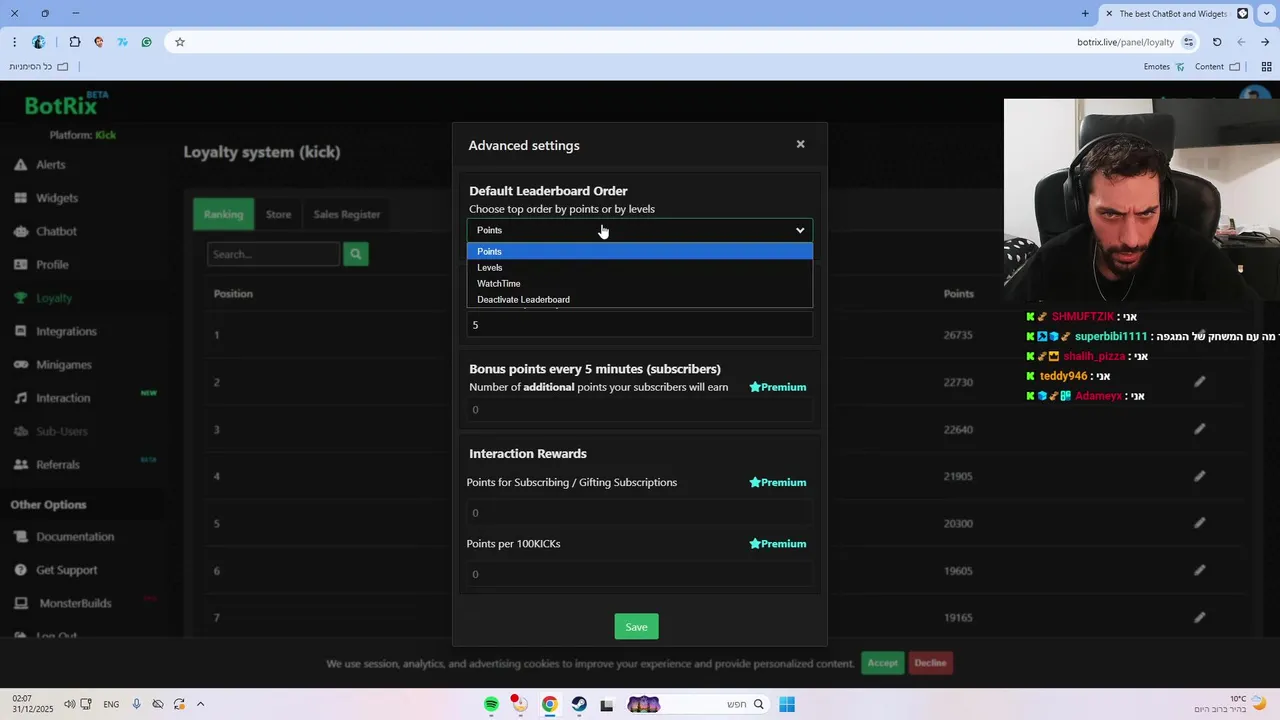Viewport: 1280px width, 720px height.
Task: Click Premium badge next to subscriber bonus
Action: (778, 387)
